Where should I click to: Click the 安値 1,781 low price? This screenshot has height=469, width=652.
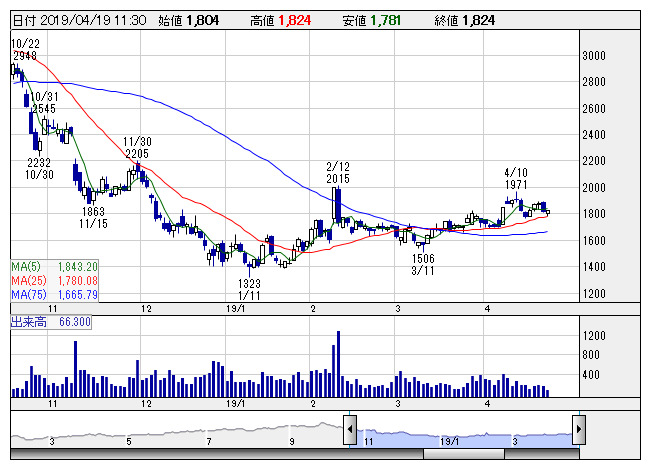coord(372,20)
